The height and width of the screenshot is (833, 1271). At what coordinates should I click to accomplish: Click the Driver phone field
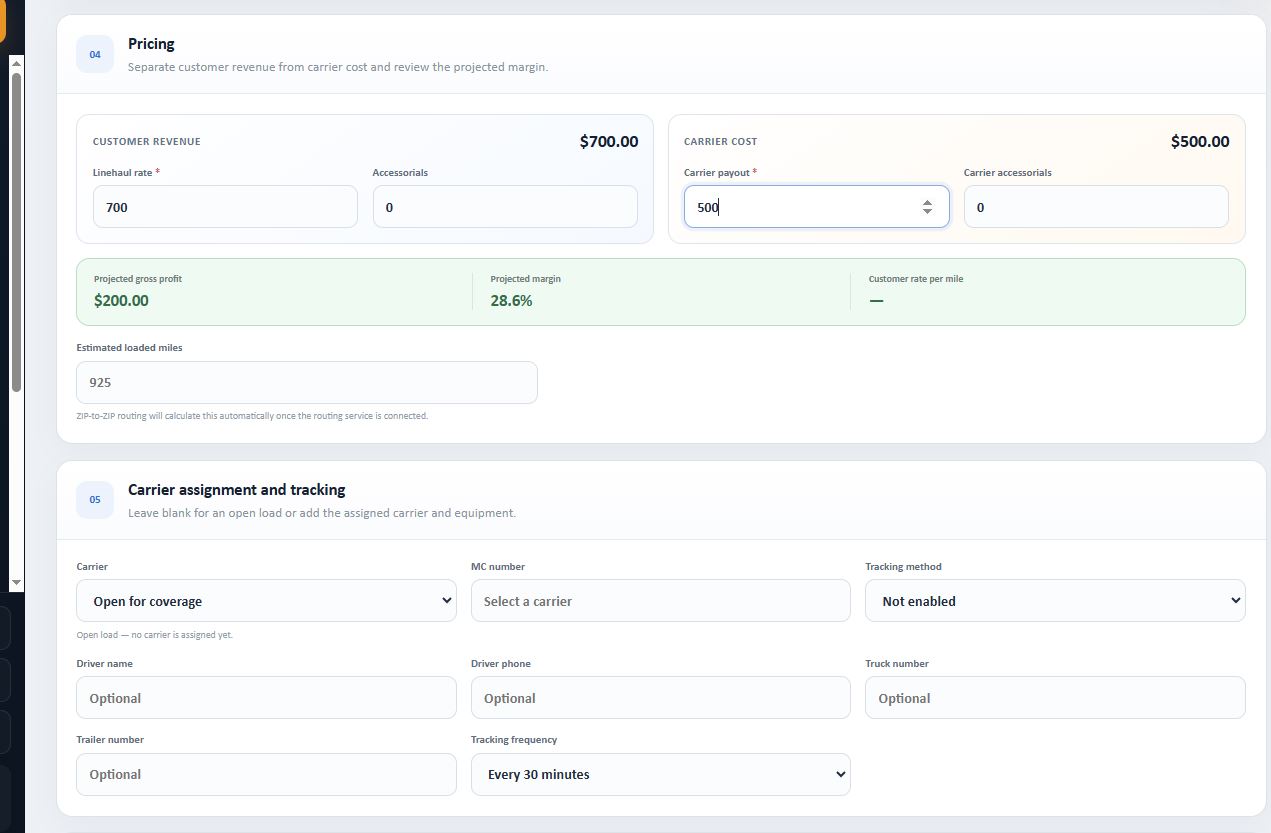click(x=661, y=698)
